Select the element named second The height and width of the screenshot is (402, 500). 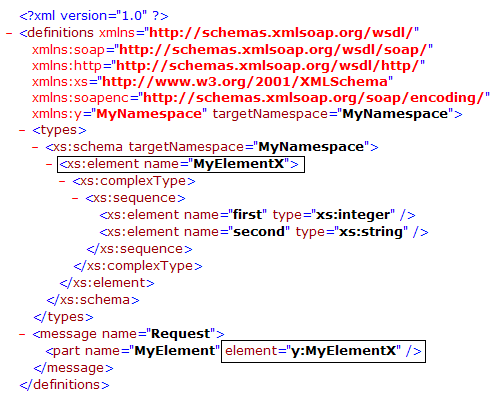264,232
